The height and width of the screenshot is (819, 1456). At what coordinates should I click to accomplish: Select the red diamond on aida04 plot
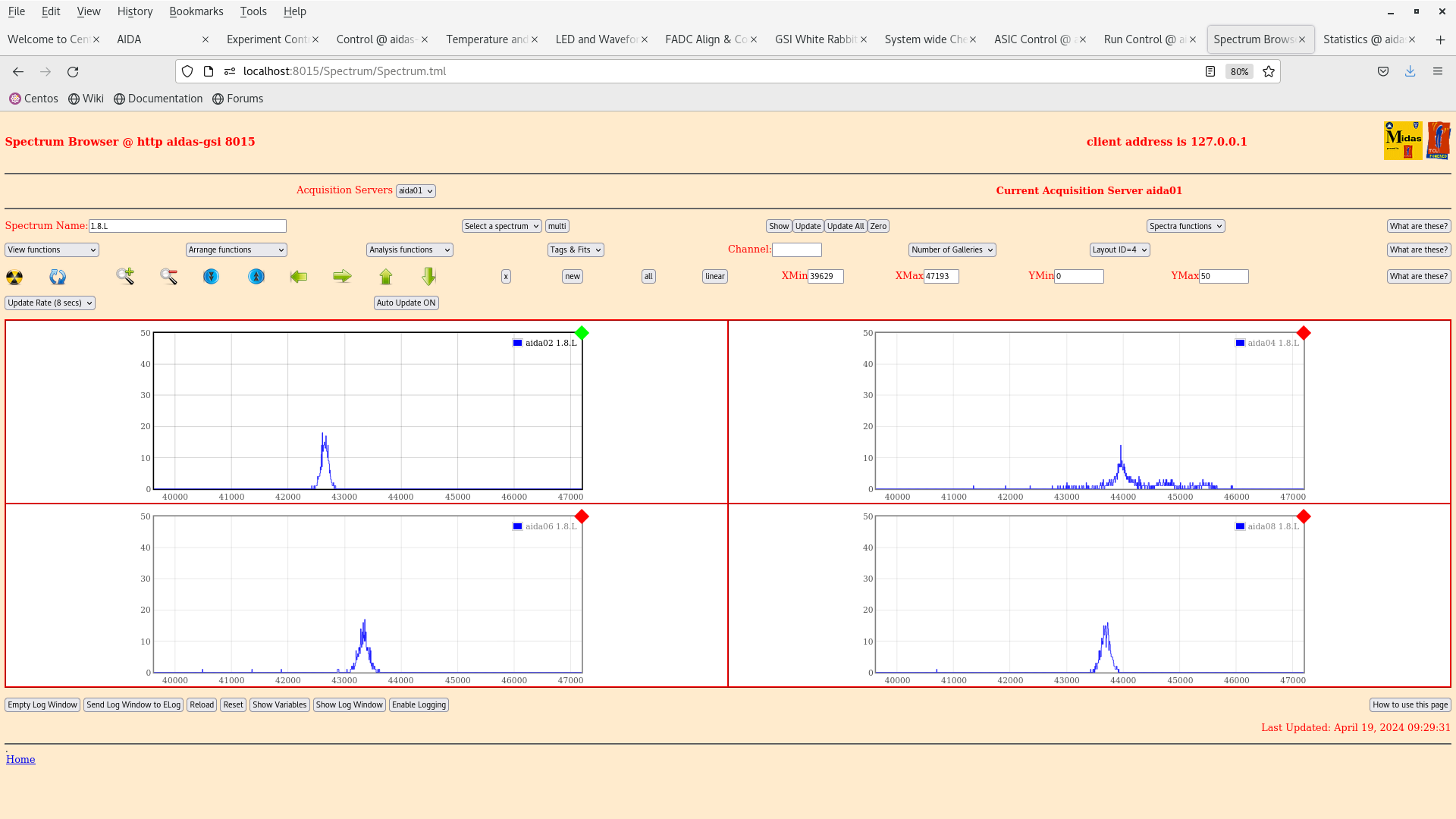pyautogui.click(x=1304, y=333)
